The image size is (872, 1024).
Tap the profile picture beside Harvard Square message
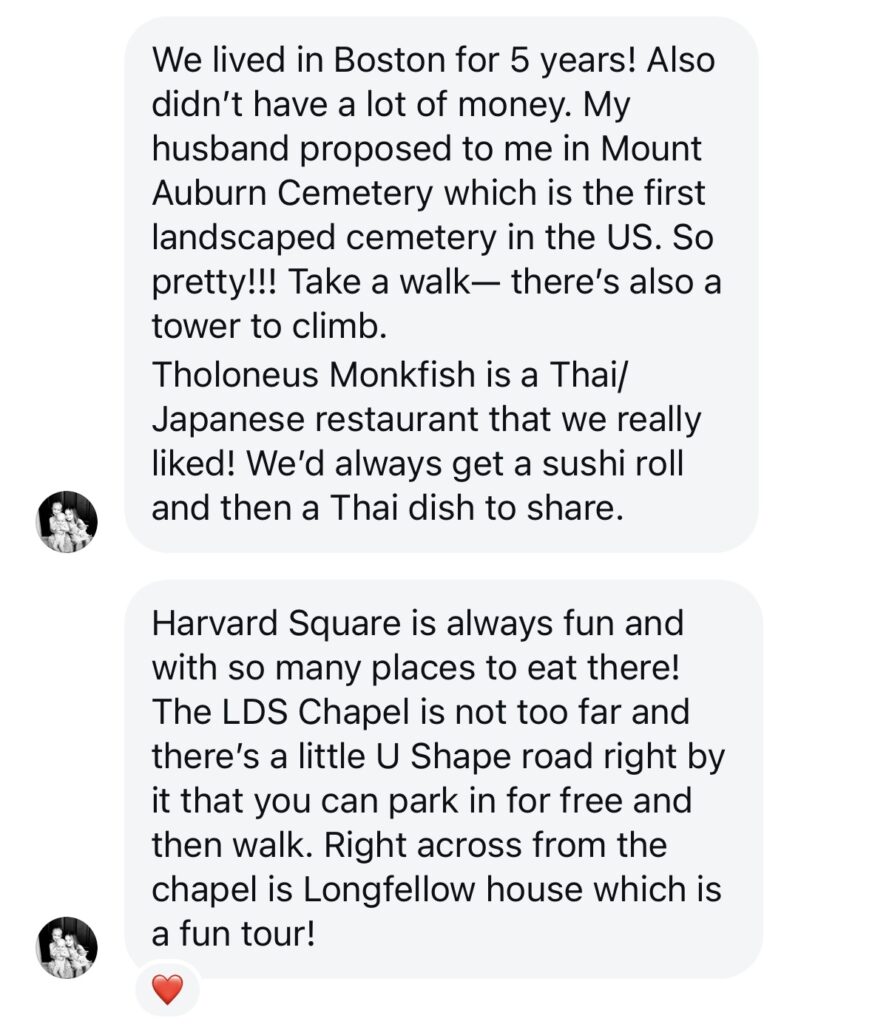pos(67,947)
